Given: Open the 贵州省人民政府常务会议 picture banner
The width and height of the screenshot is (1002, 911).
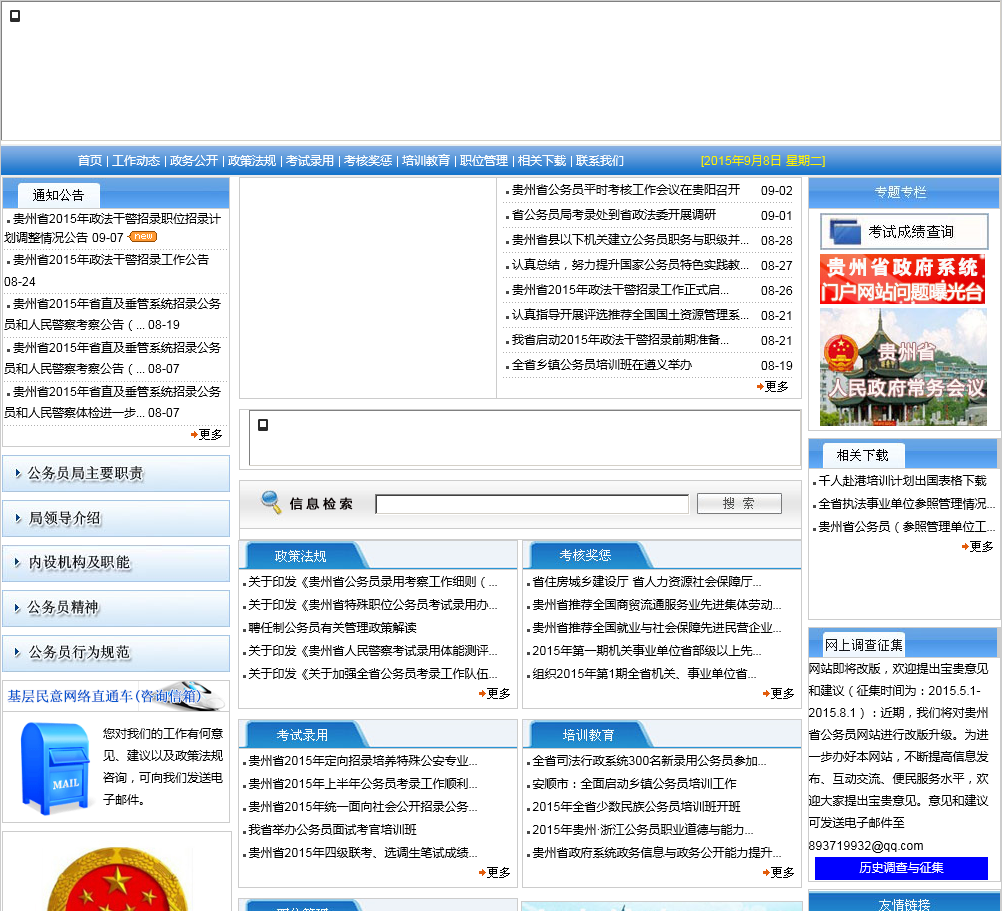Looking at the screenshot, I should (903, 367).
